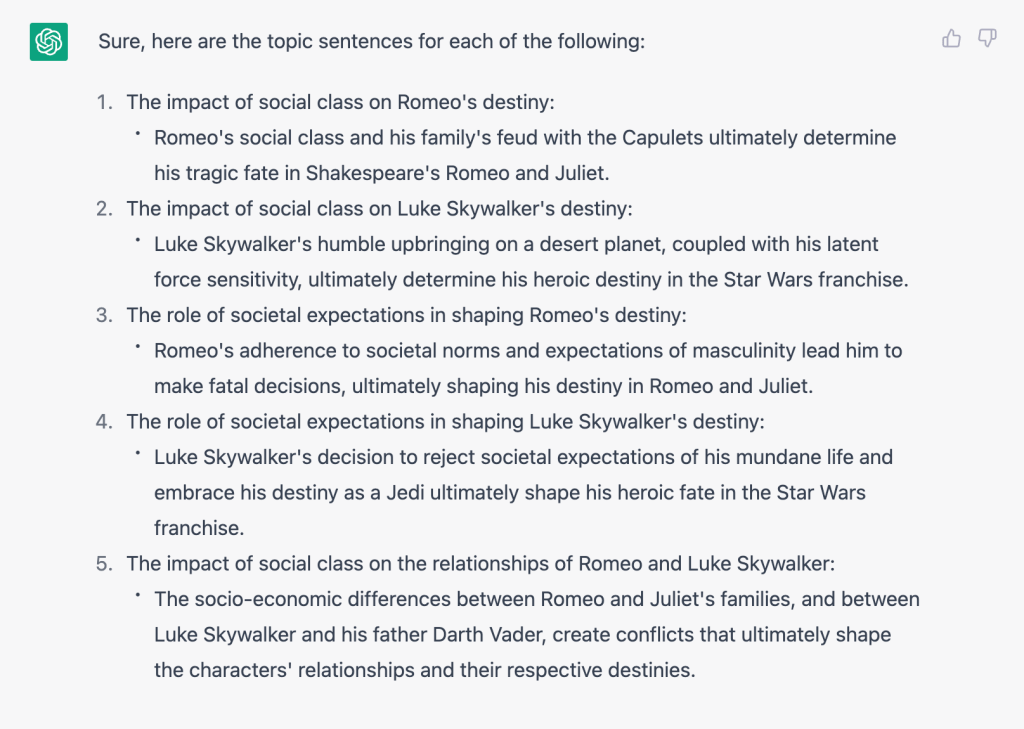This screenshot has height=729, width=1024.
Task: Click the ChatGPT avatar logo
Action: pyautogui.click(x=49, y=42)
